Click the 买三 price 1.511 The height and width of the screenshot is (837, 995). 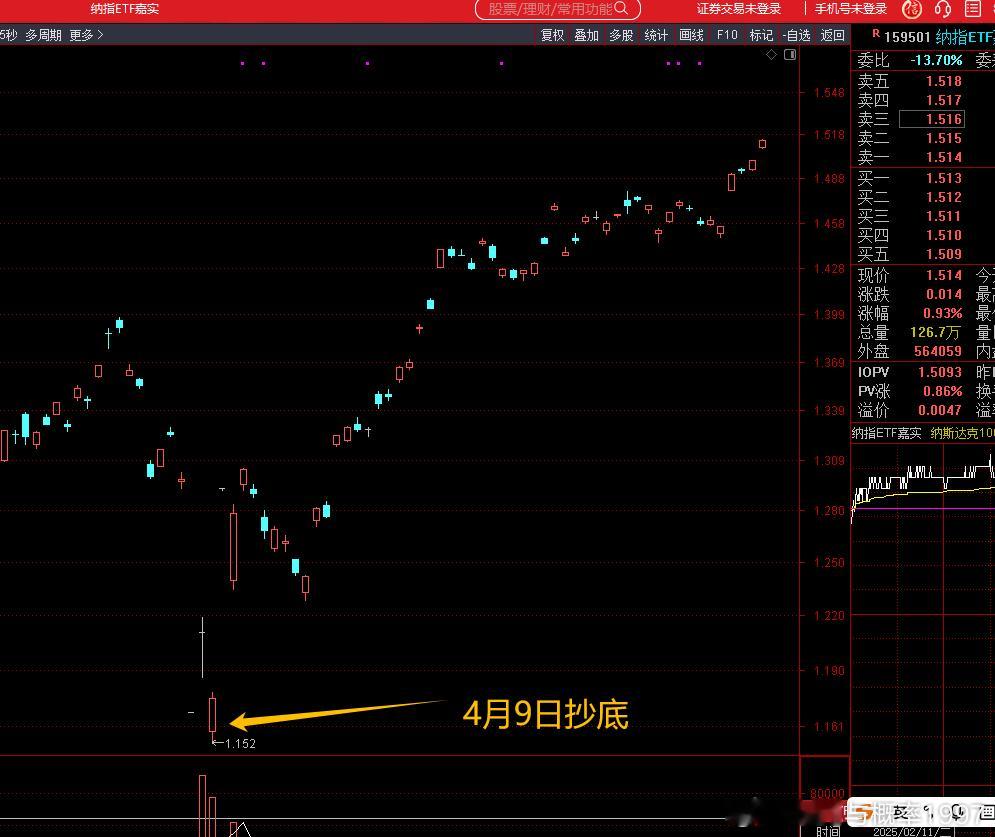coord(943,216)
